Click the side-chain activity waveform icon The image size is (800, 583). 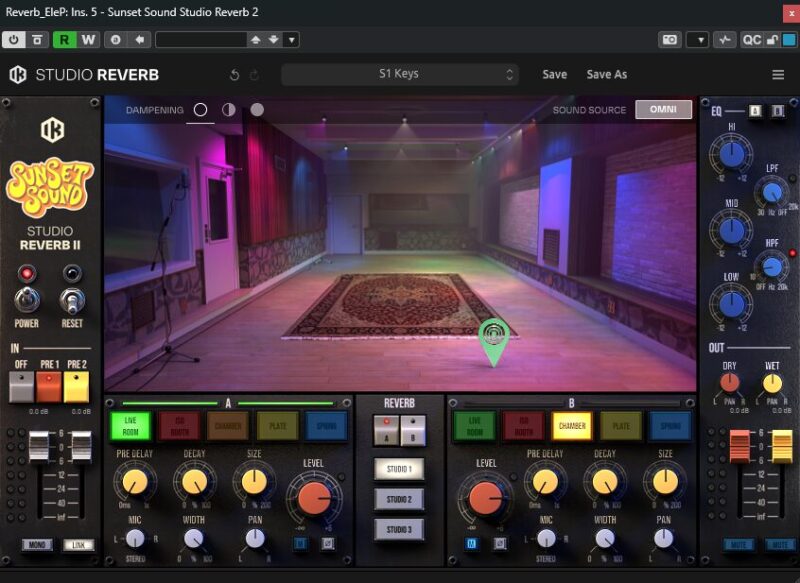point(725,40)
